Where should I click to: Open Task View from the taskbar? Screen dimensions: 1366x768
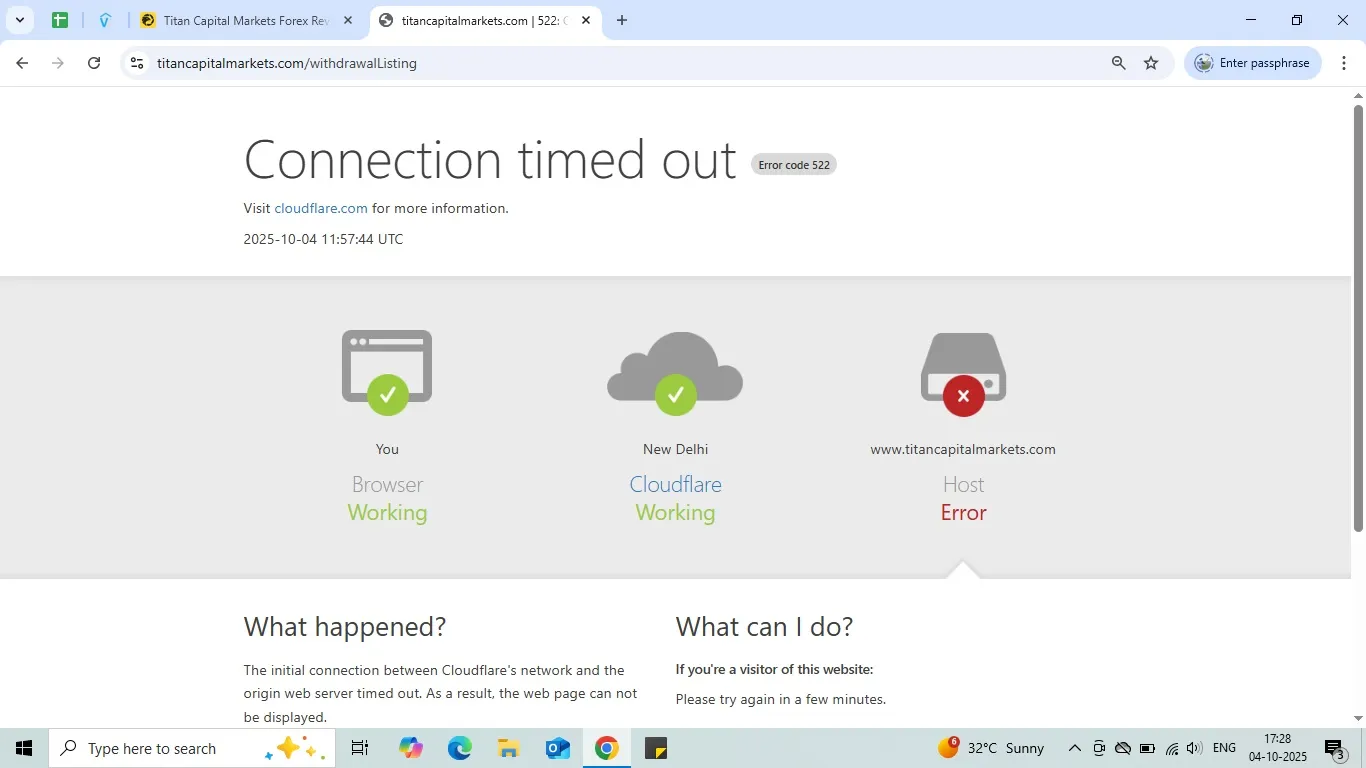click(360, 748)
